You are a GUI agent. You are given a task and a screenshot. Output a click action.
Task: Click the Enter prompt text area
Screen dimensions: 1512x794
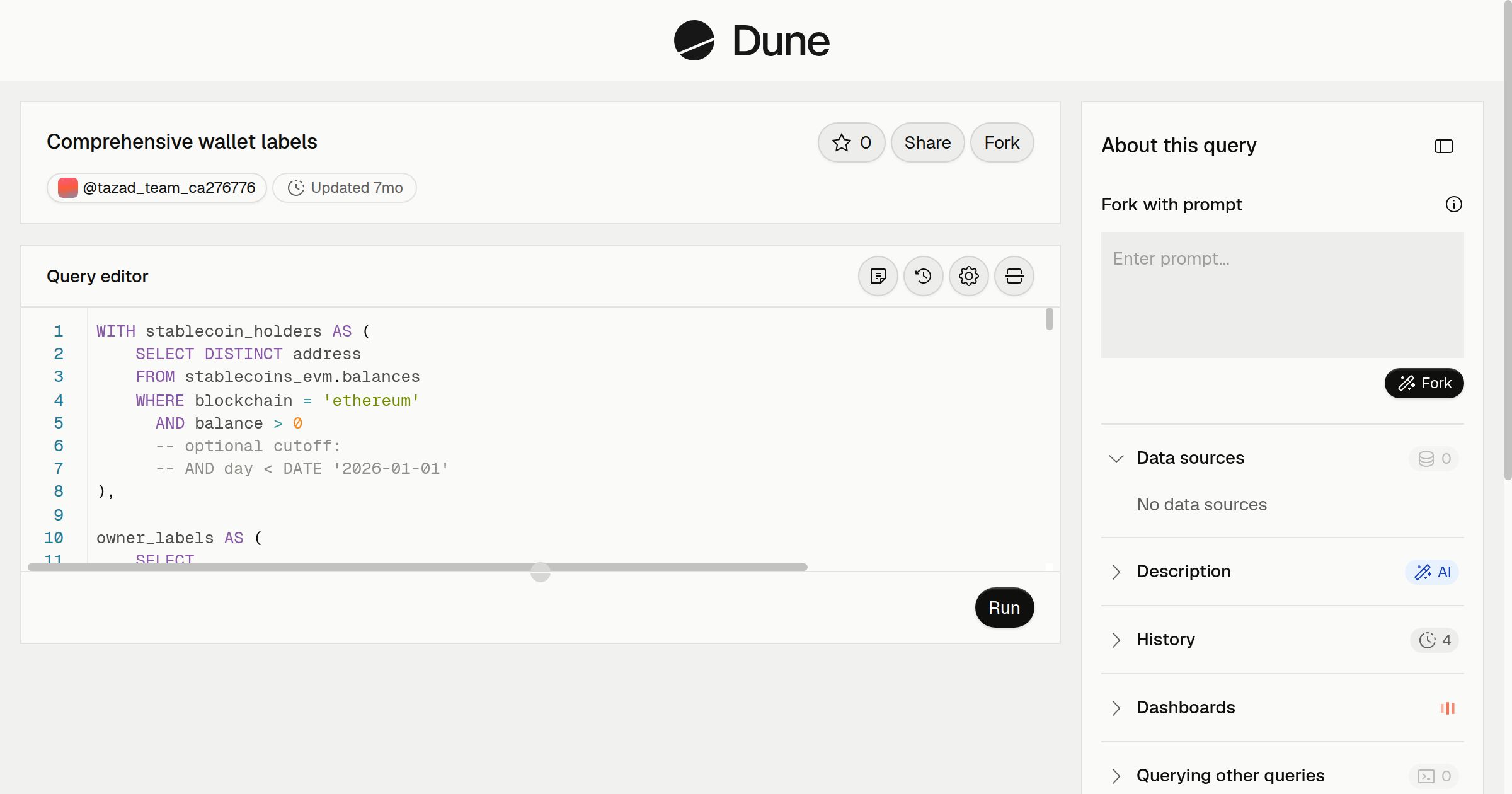pos(1282,295)
